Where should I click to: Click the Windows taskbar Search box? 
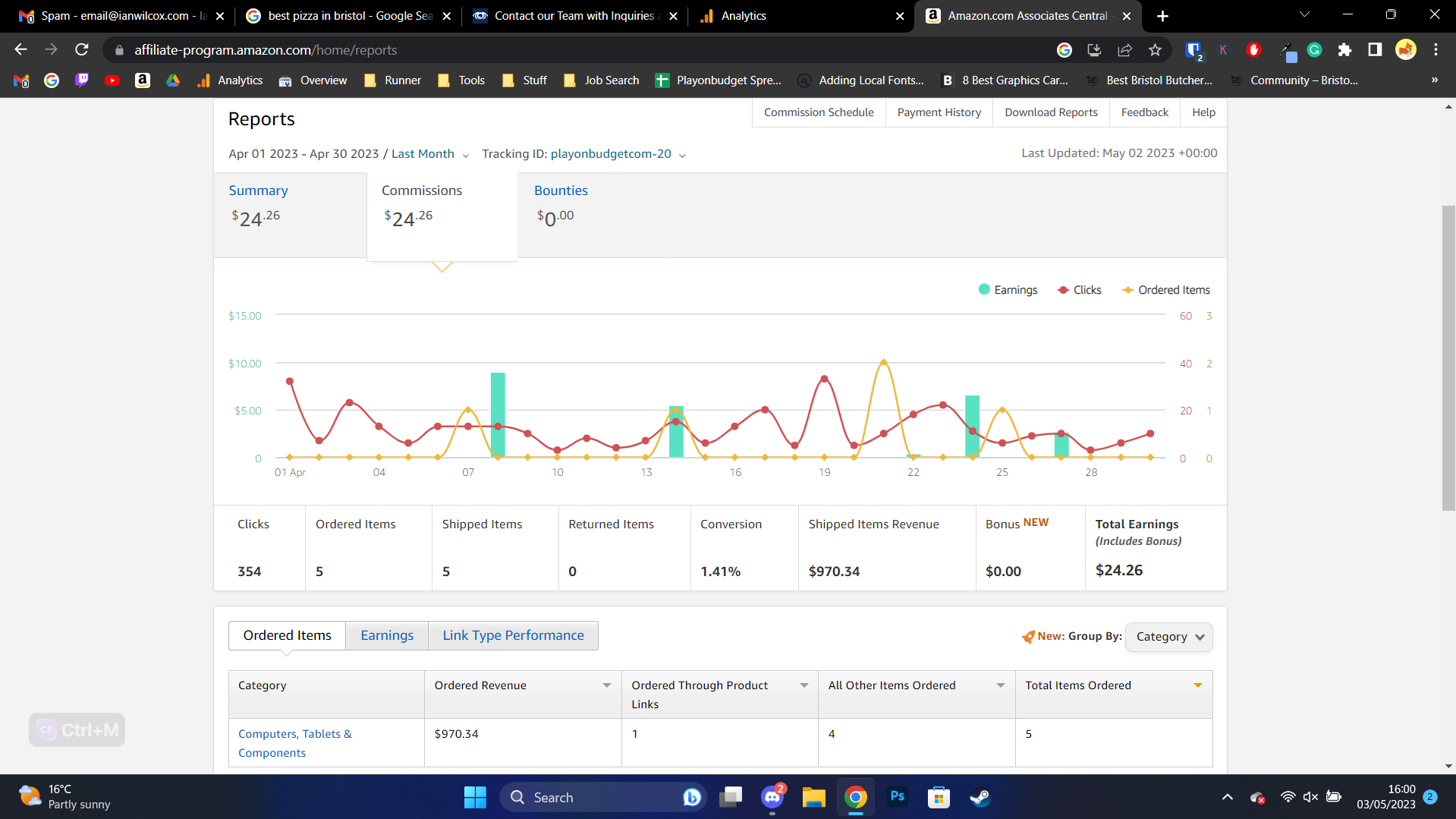coord(603,797)
